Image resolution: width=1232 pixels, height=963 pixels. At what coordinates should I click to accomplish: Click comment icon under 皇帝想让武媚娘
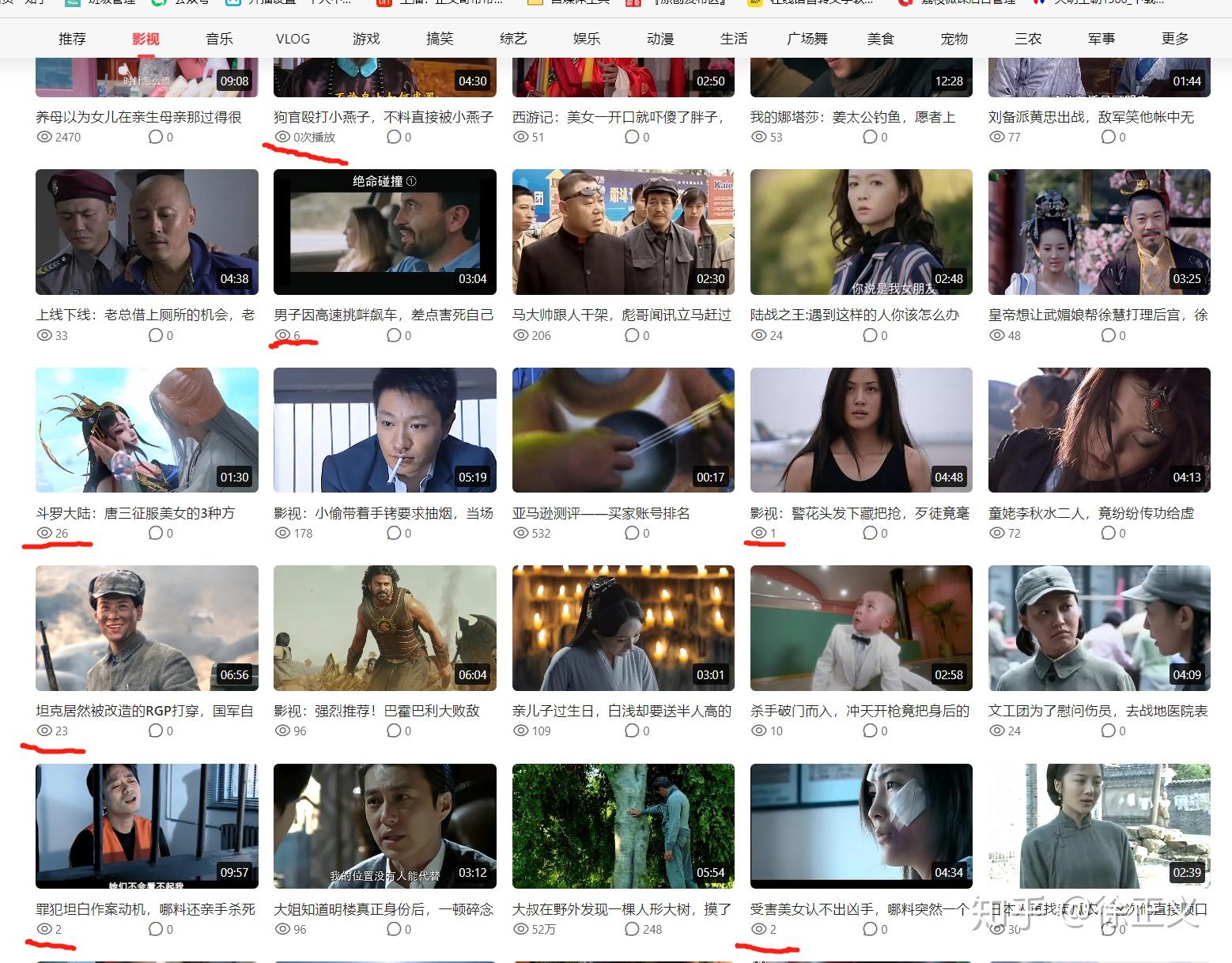click(1109, 335)
